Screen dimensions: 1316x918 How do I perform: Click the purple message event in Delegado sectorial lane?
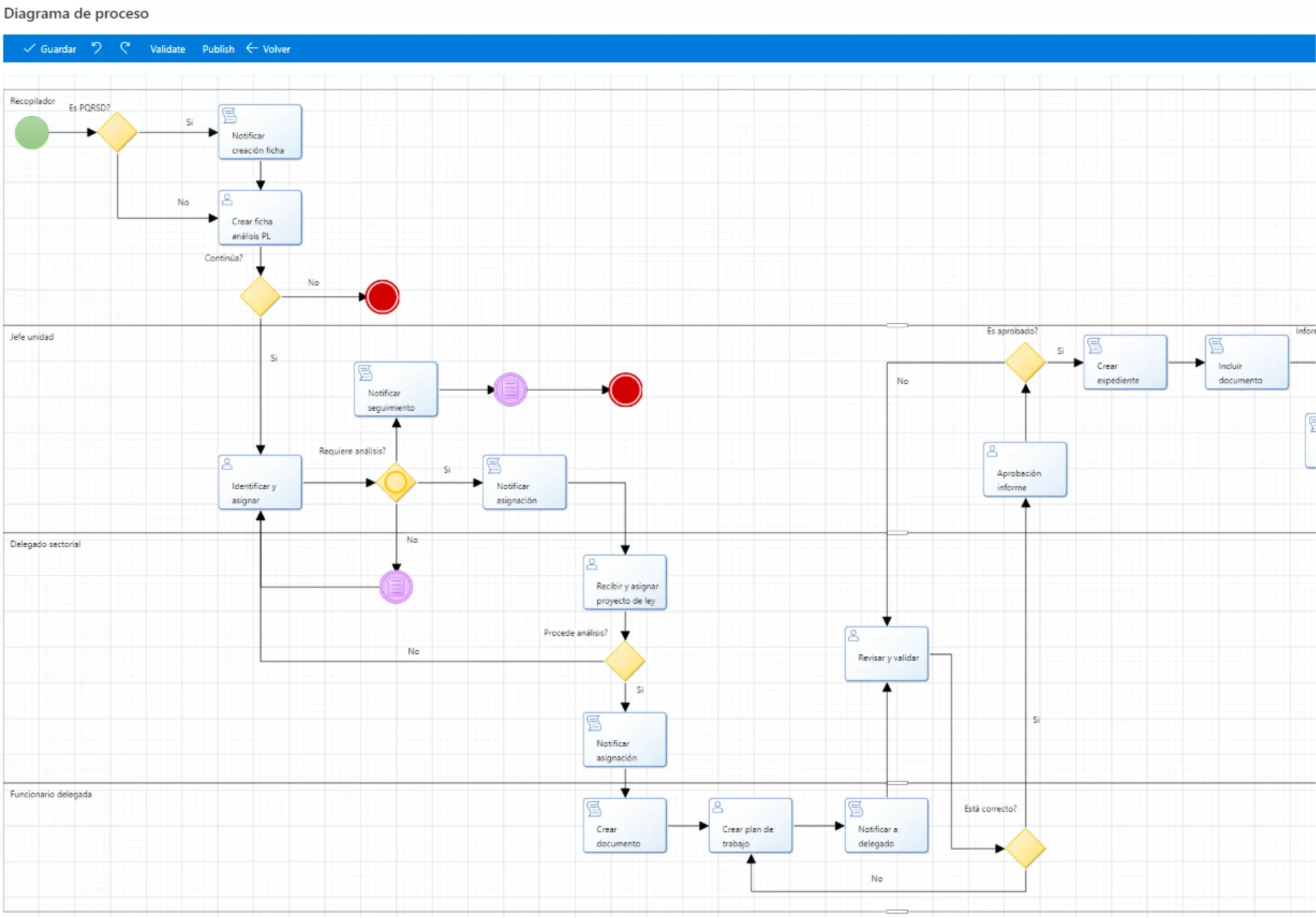[x=395, y=587]
